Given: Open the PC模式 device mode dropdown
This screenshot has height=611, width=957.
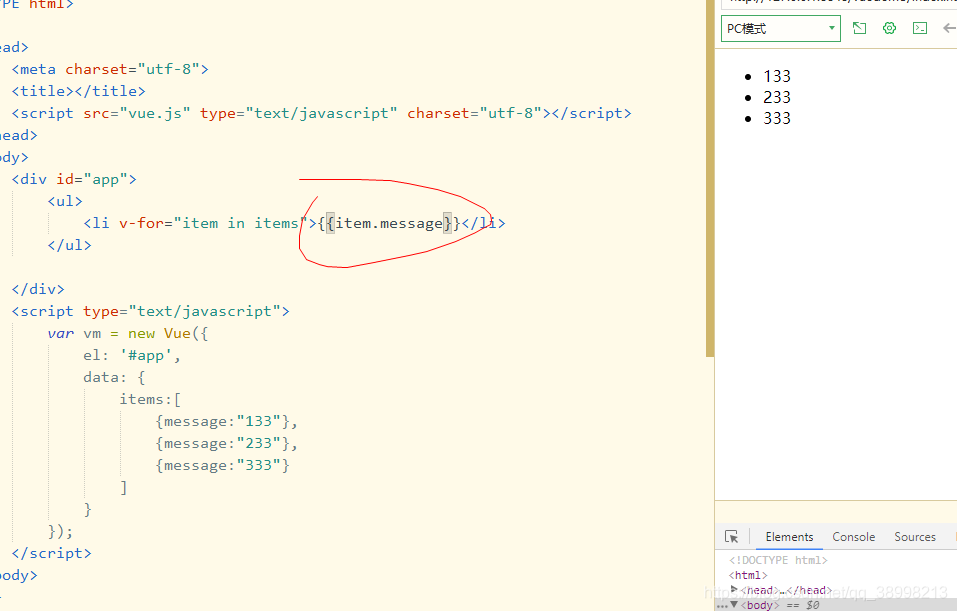Looking at the screenshot, I should pos(781,29).
